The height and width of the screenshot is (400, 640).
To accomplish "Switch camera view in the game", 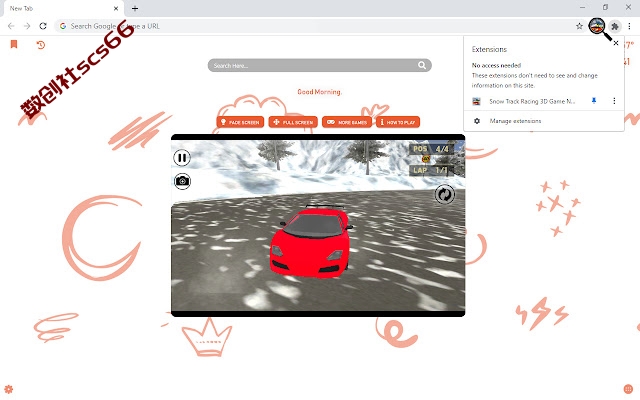I will (182, 181).
